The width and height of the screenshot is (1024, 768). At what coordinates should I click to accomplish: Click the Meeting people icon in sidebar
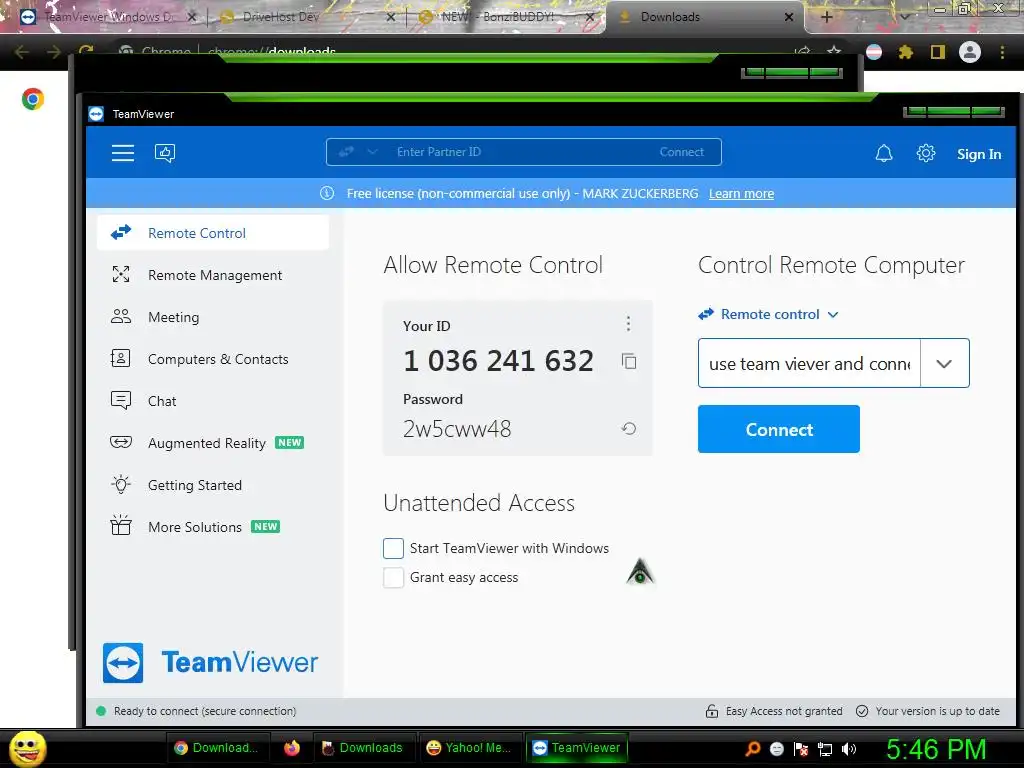[x=121, y=317]
